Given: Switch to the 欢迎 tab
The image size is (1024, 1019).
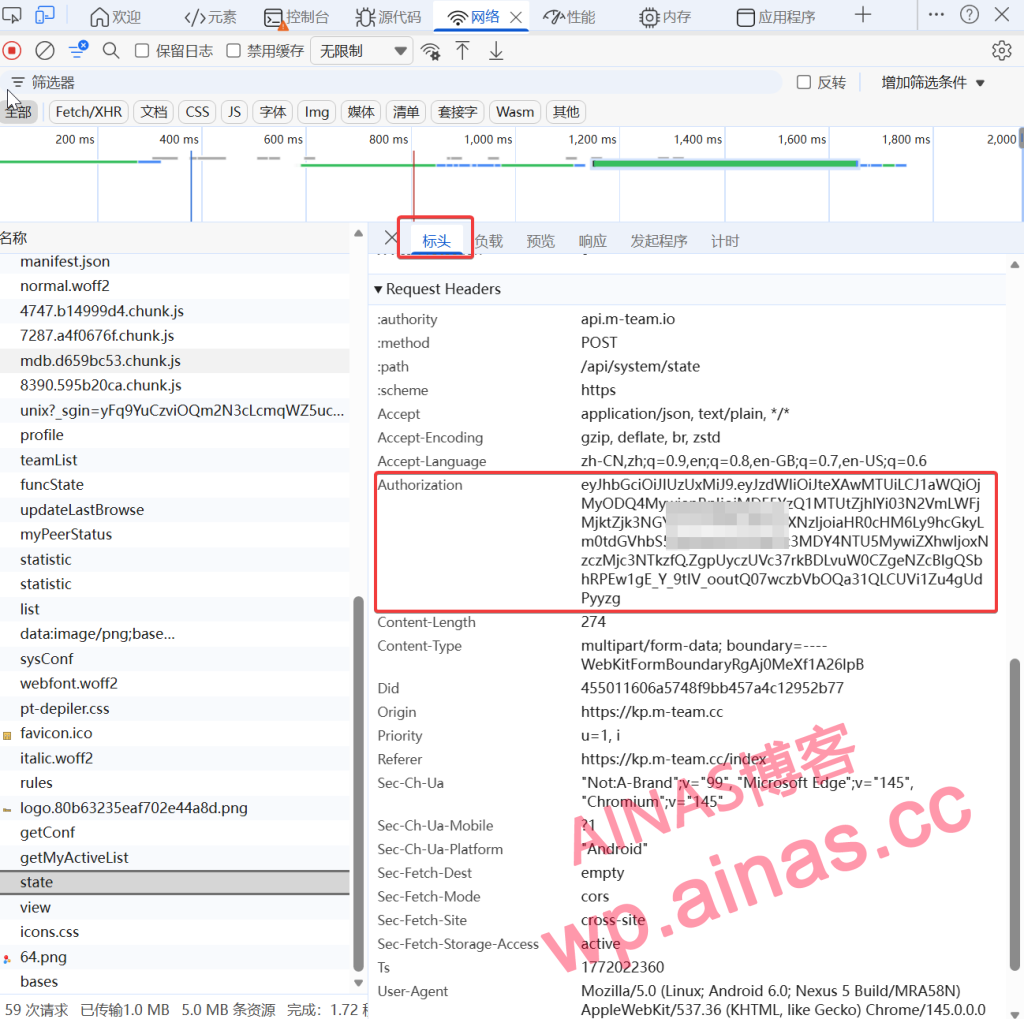Looking at the screenshot, I should [115, 17].
